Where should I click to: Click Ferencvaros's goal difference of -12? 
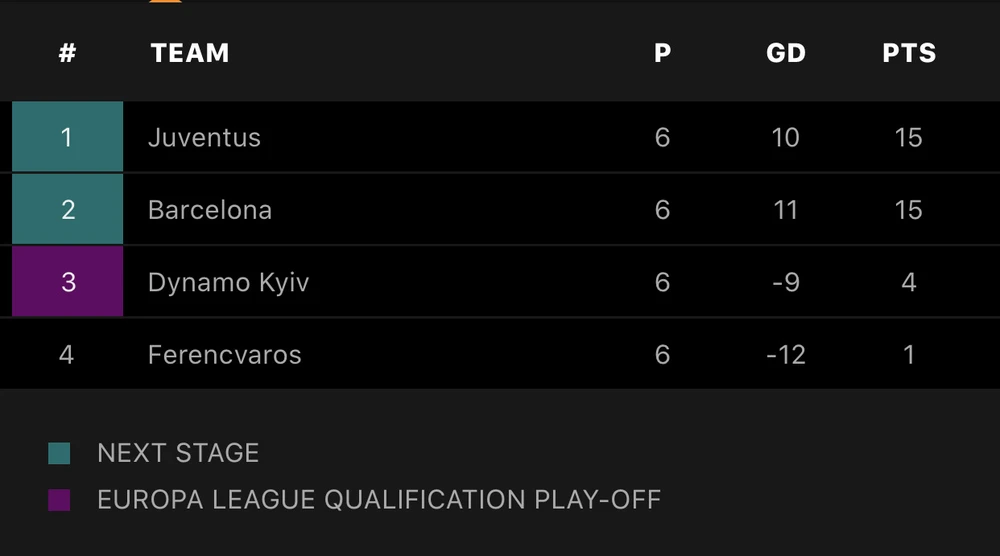pyautogui.click(x=786, y=355)
